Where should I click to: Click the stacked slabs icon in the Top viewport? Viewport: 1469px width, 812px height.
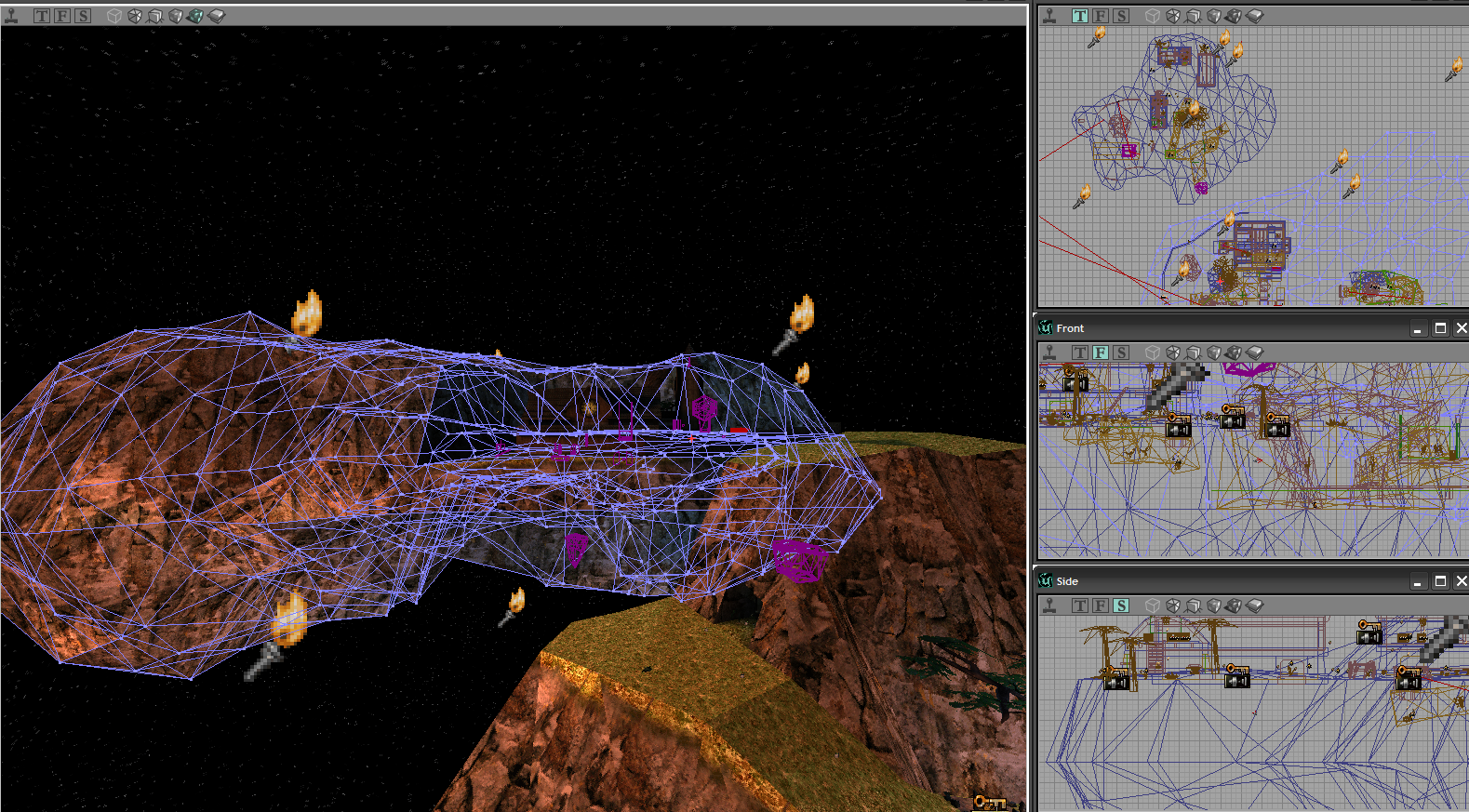point(1255,16)
